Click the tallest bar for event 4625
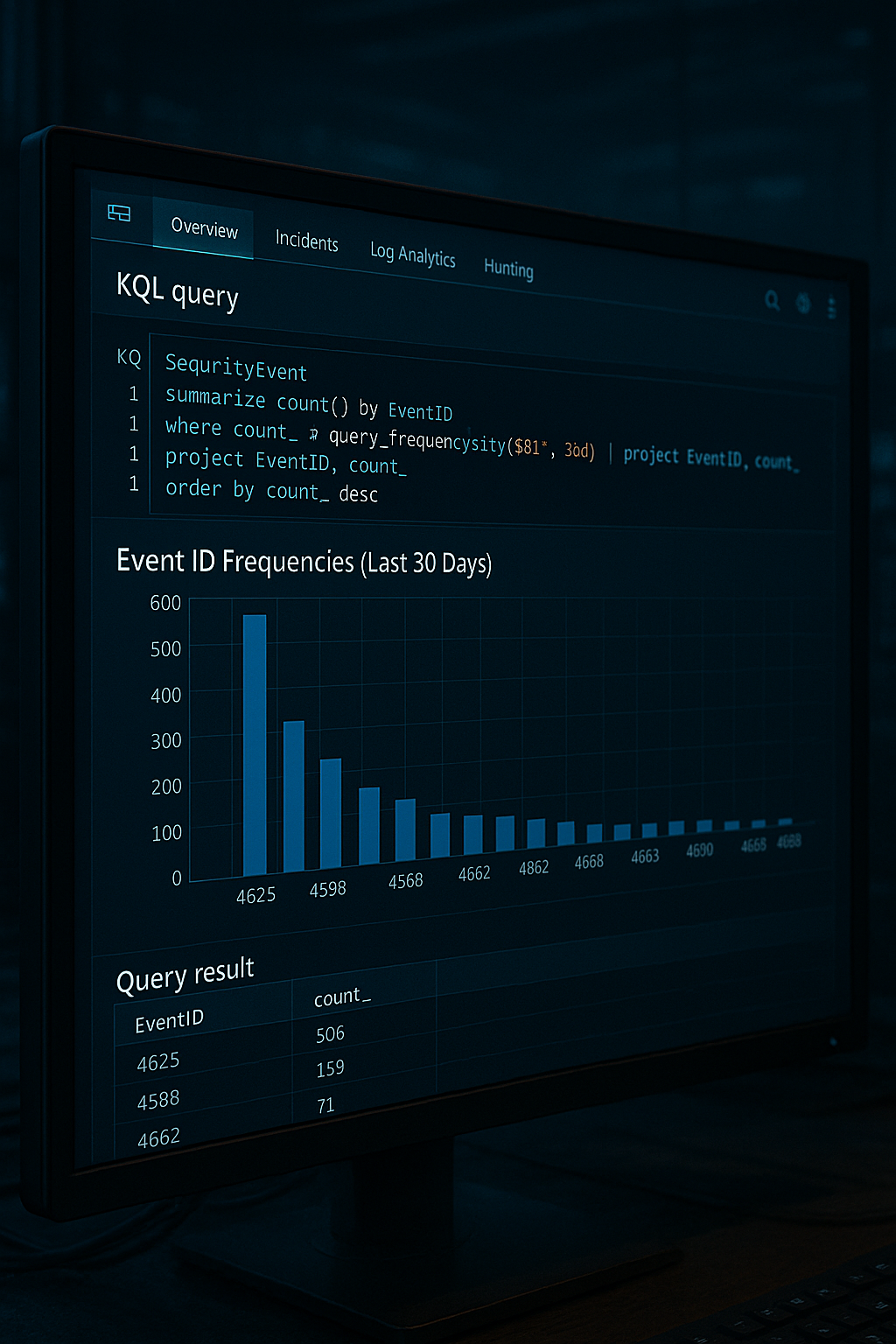This screenshot has width=896, height=1344. tap(255, 744)
